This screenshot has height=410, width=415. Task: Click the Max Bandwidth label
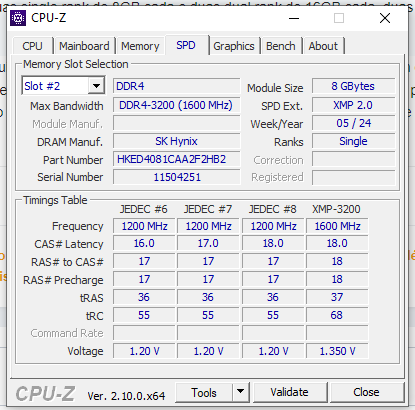(67, 106)
